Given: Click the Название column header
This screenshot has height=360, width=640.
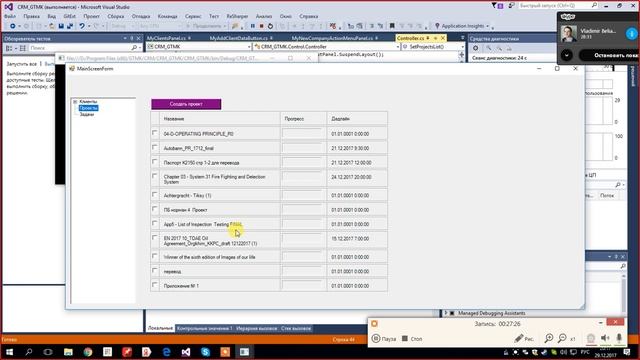Looking at the screenshot, I should (x=220, y=119).
